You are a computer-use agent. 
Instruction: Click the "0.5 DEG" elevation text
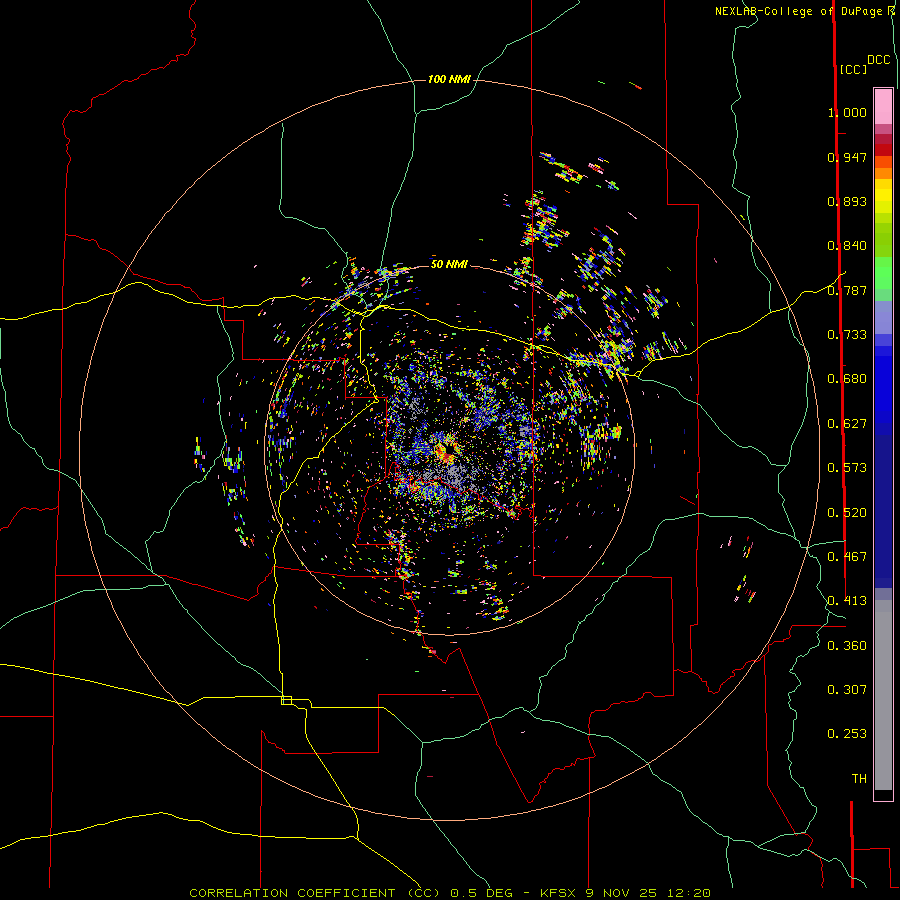pyautogui.click(x=483, y=893)
